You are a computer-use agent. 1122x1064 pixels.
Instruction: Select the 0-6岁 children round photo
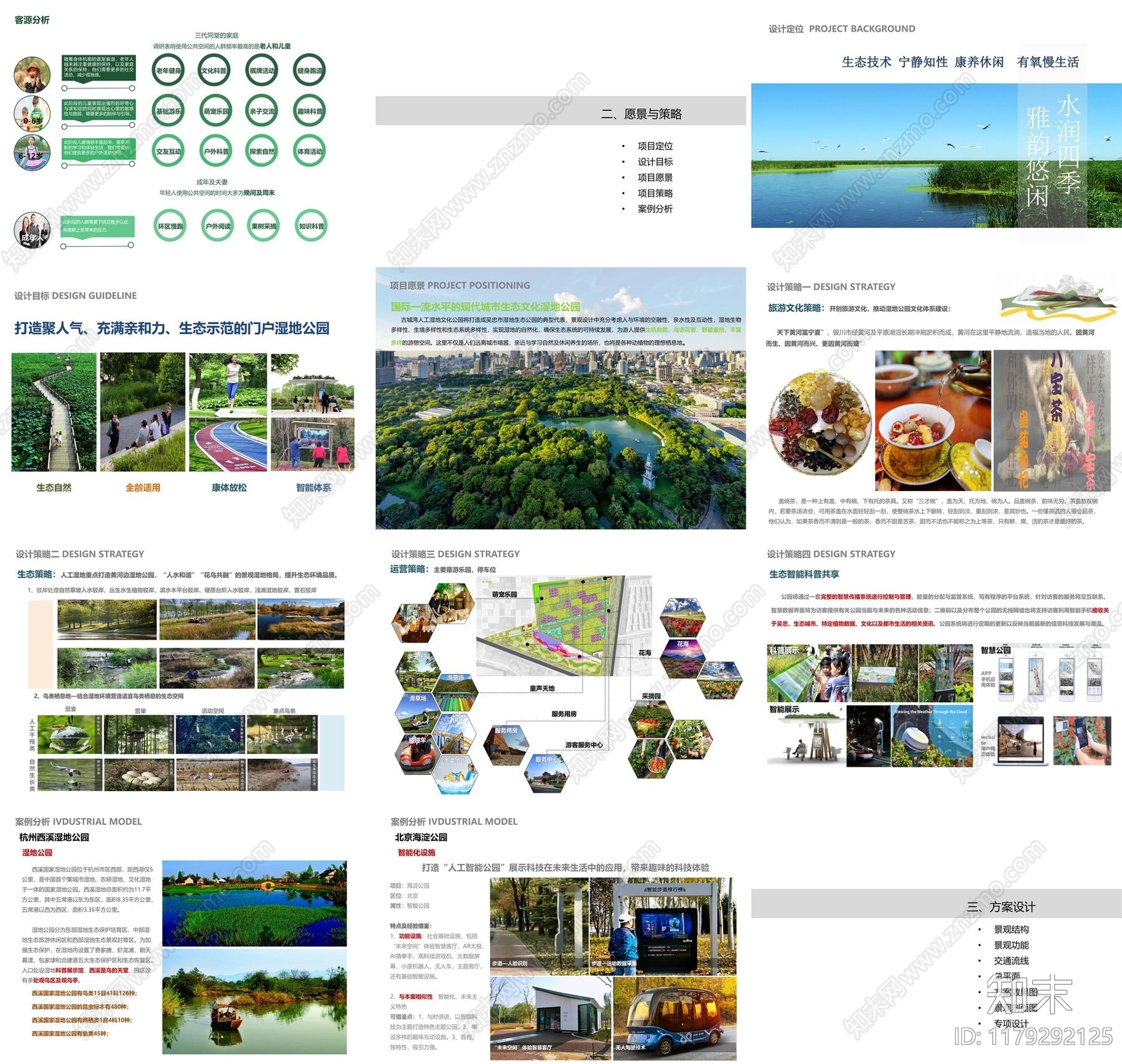32,113
